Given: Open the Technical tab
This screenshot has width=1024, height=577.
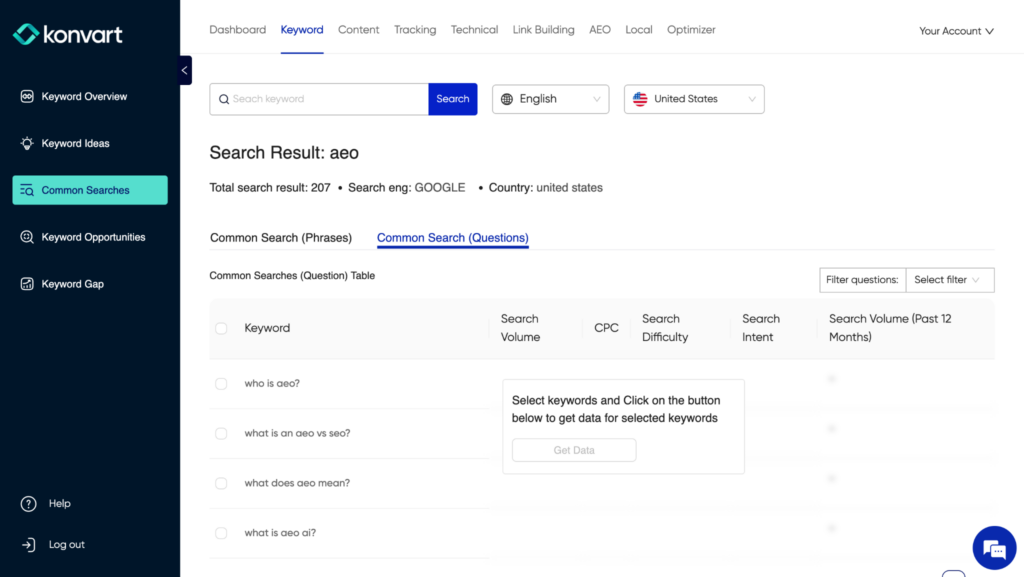Looking at the screenshot, I should coord(474,30).
